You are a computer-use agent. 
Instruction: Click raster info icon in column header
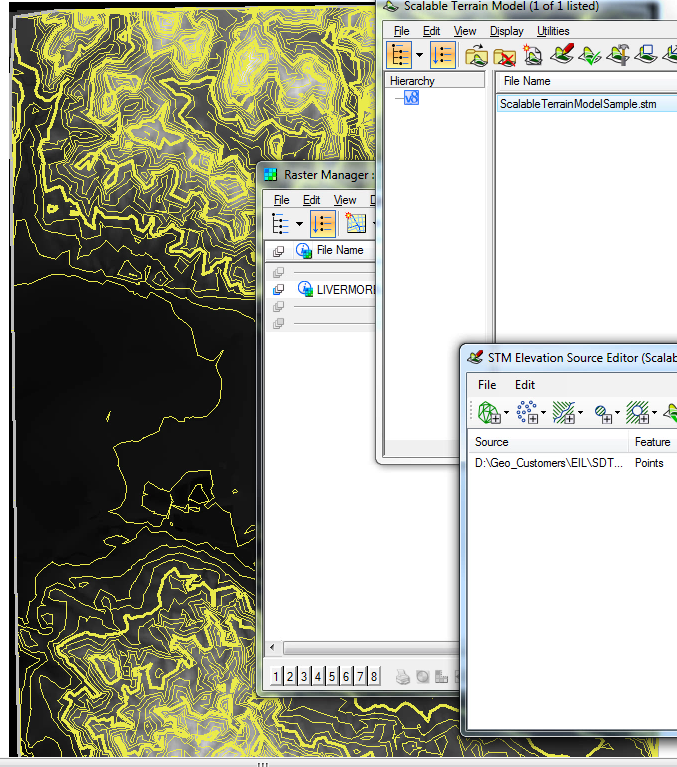coord(304,250)
